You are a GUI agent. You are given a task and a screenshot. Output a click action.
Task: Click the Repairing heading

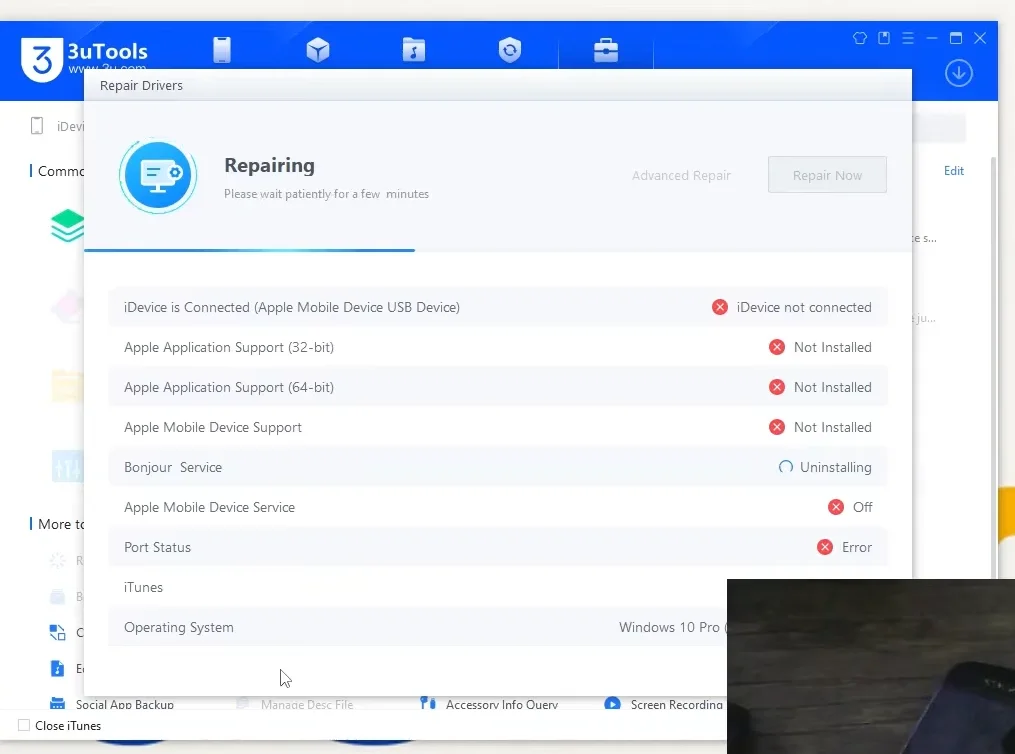(269, 166)
